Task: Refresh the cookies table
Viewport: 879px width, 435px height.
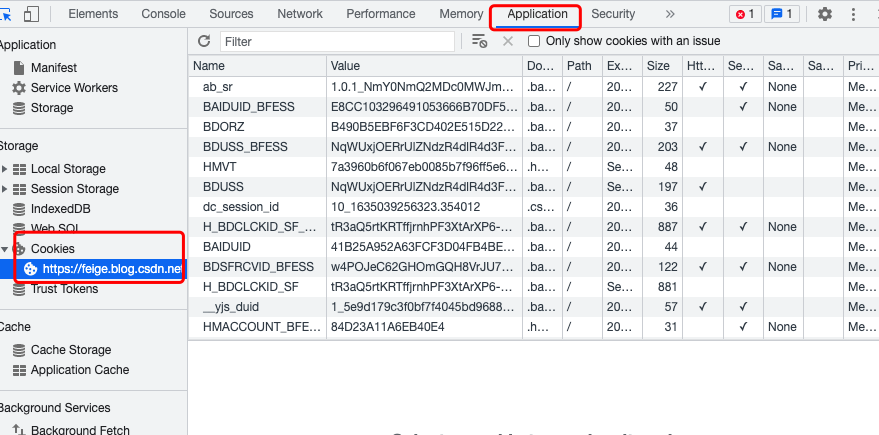Action: pyautogui.click(x=204, y=41)
